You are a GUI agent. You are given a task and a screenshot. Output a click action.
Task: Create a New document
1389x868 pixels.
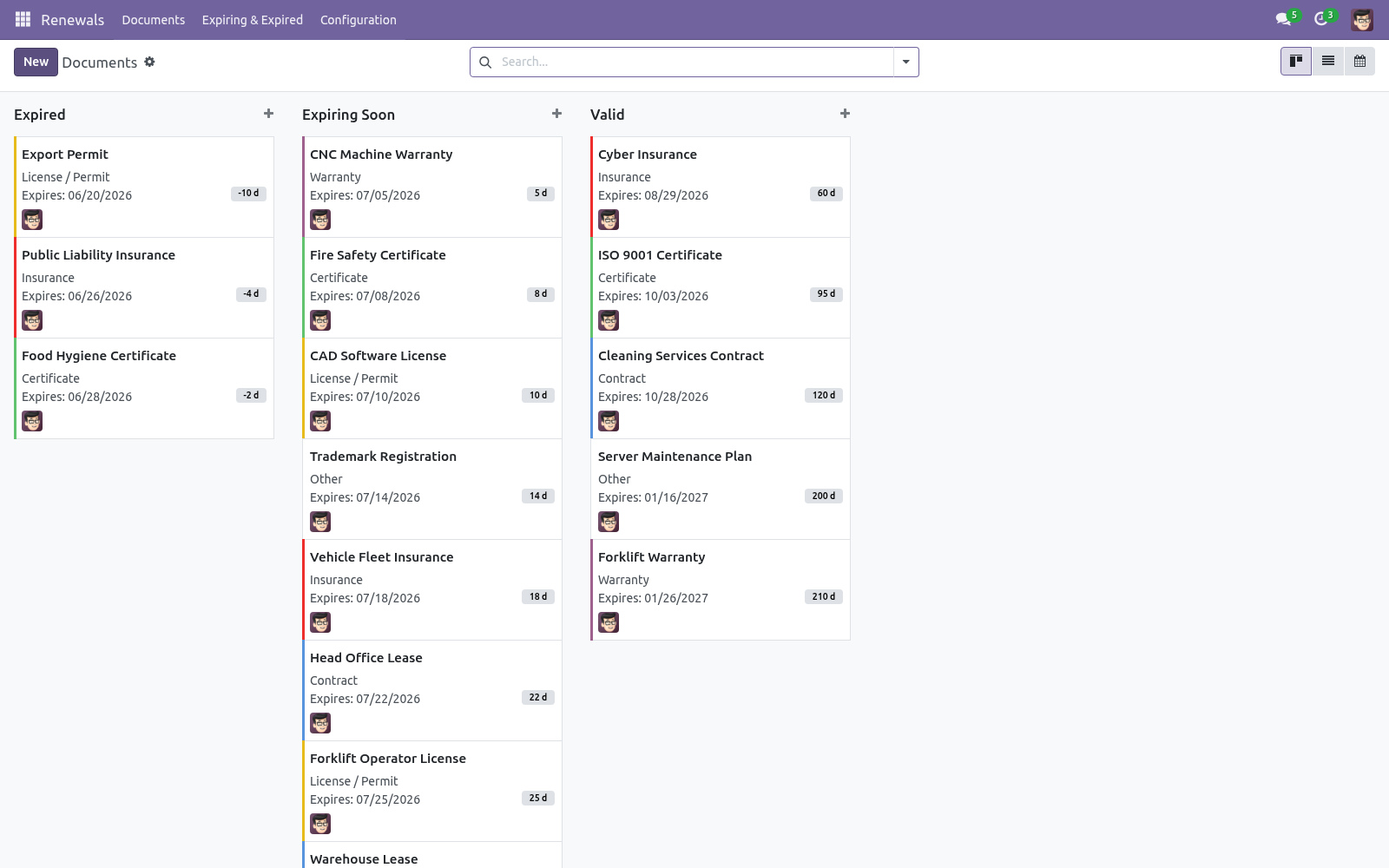tap(36, 62)
